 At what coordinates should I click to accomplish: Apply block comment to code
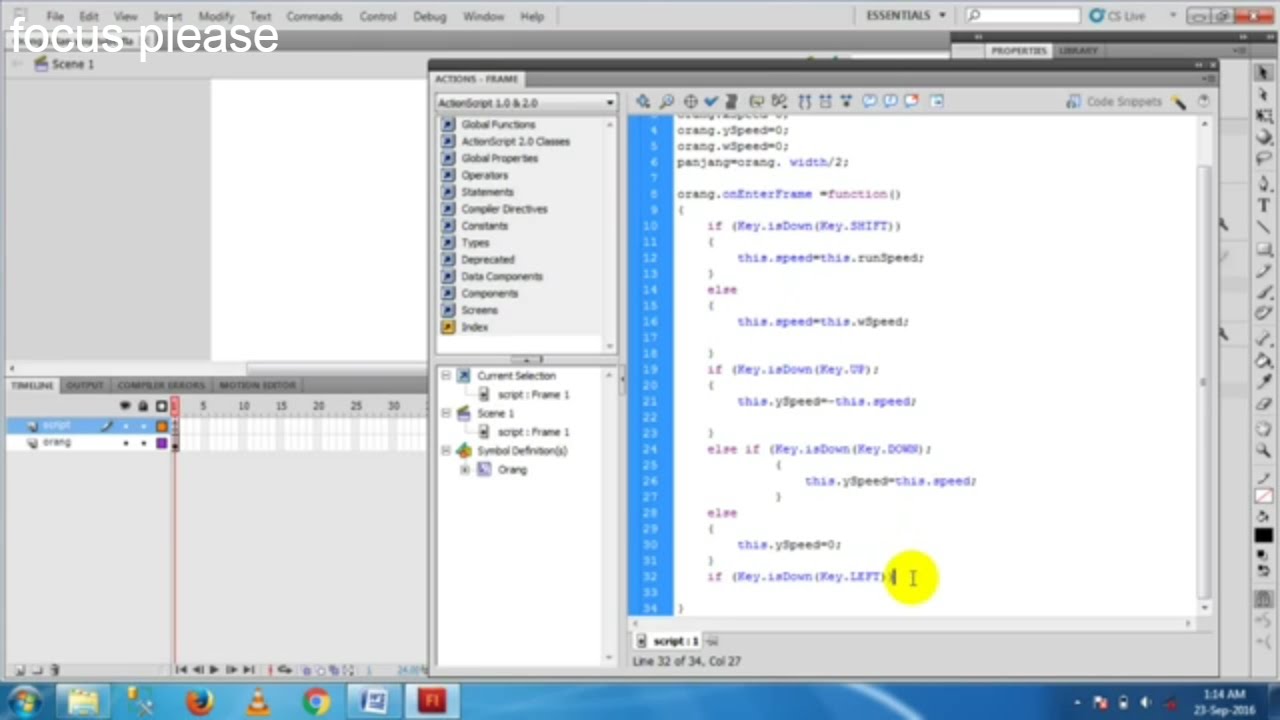tap(869, 102)
